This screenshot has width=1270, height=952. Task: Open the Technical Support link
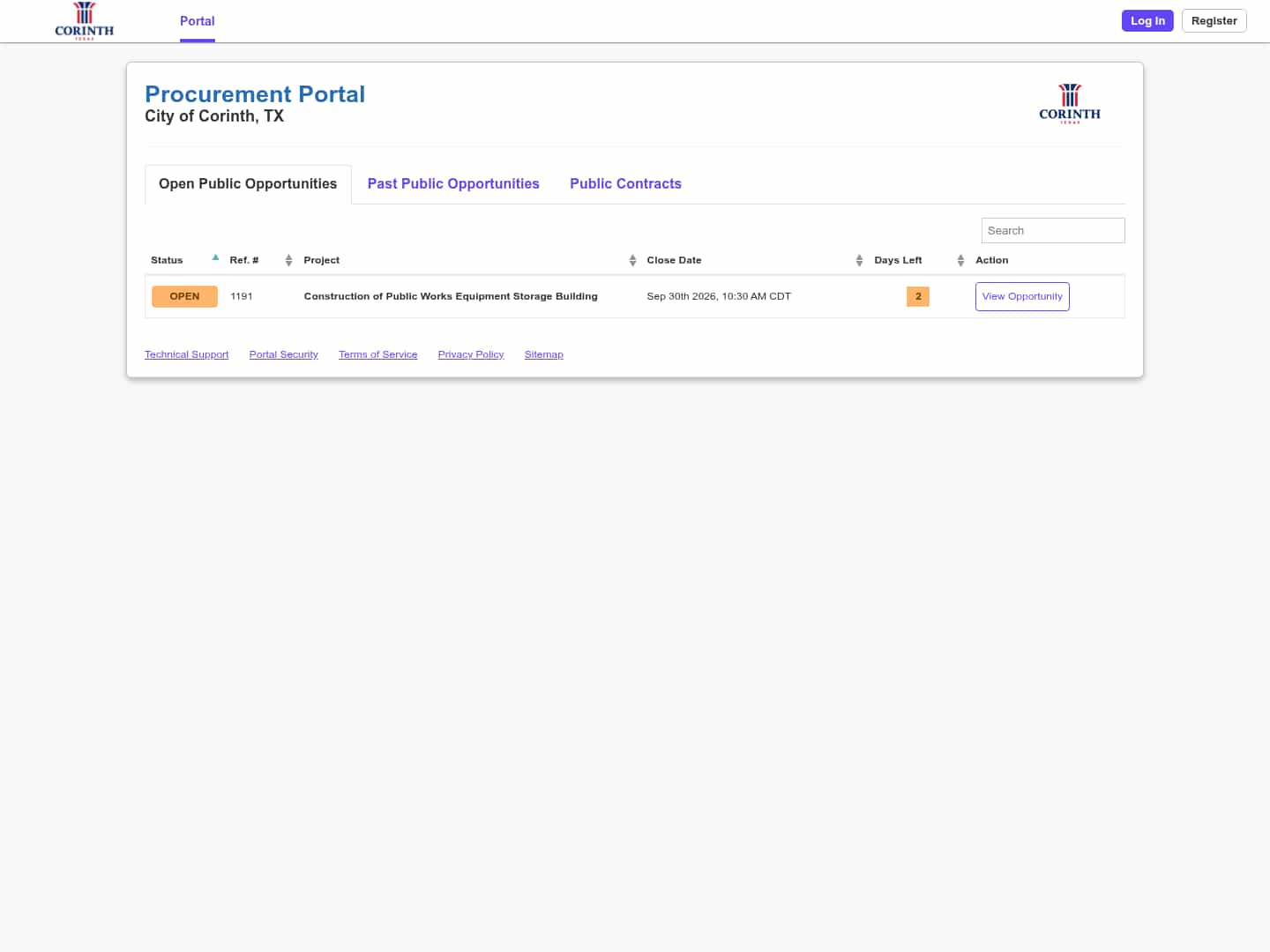click(186, 354)
